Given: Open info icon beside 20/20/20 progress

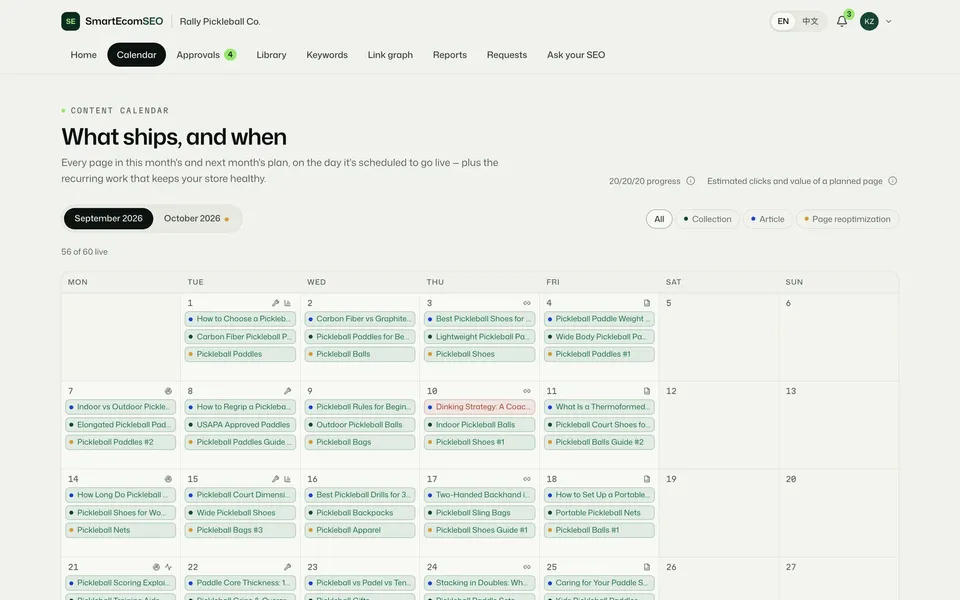Looking at the screenshot, I should tap(691, 181).
